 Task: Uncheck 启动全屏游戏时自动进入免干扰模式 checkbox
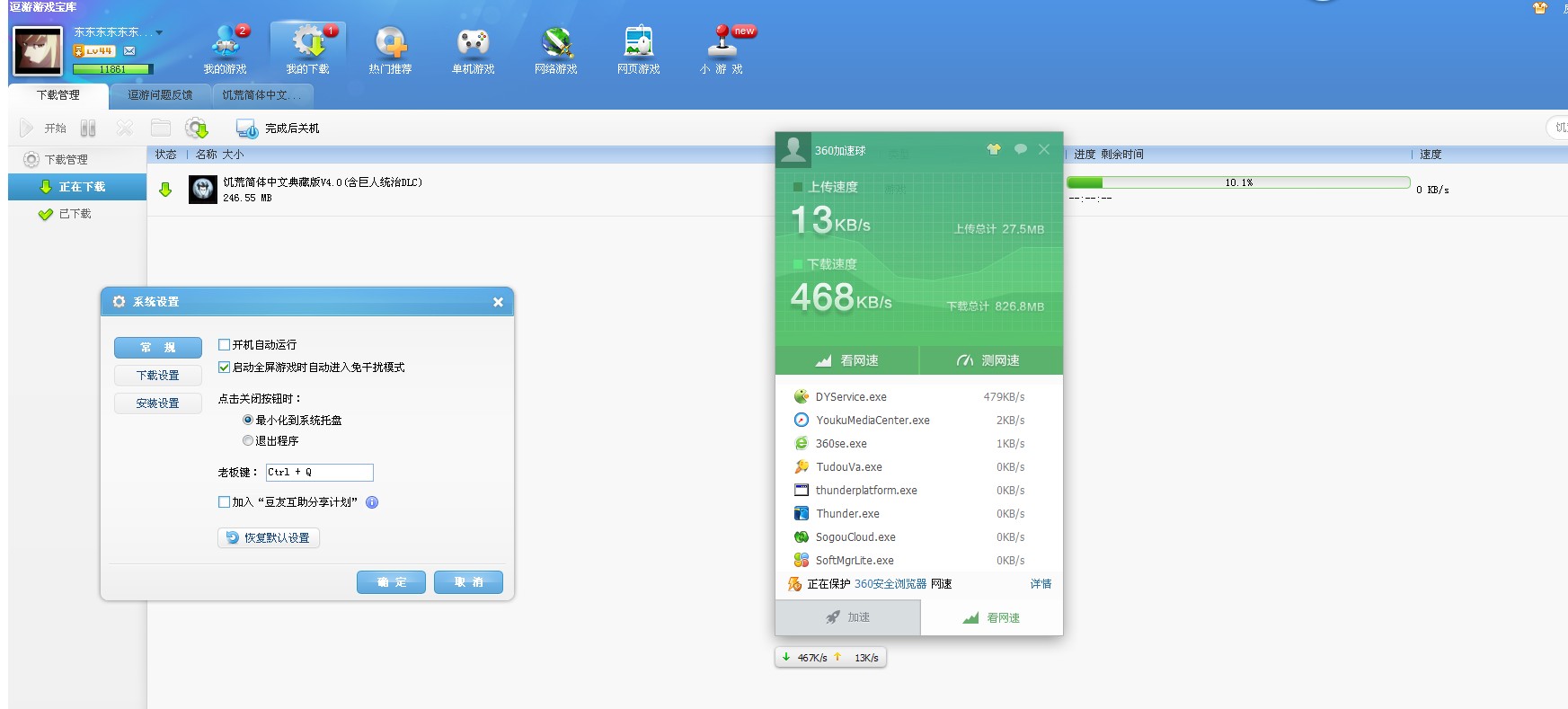tap(225, 367)
